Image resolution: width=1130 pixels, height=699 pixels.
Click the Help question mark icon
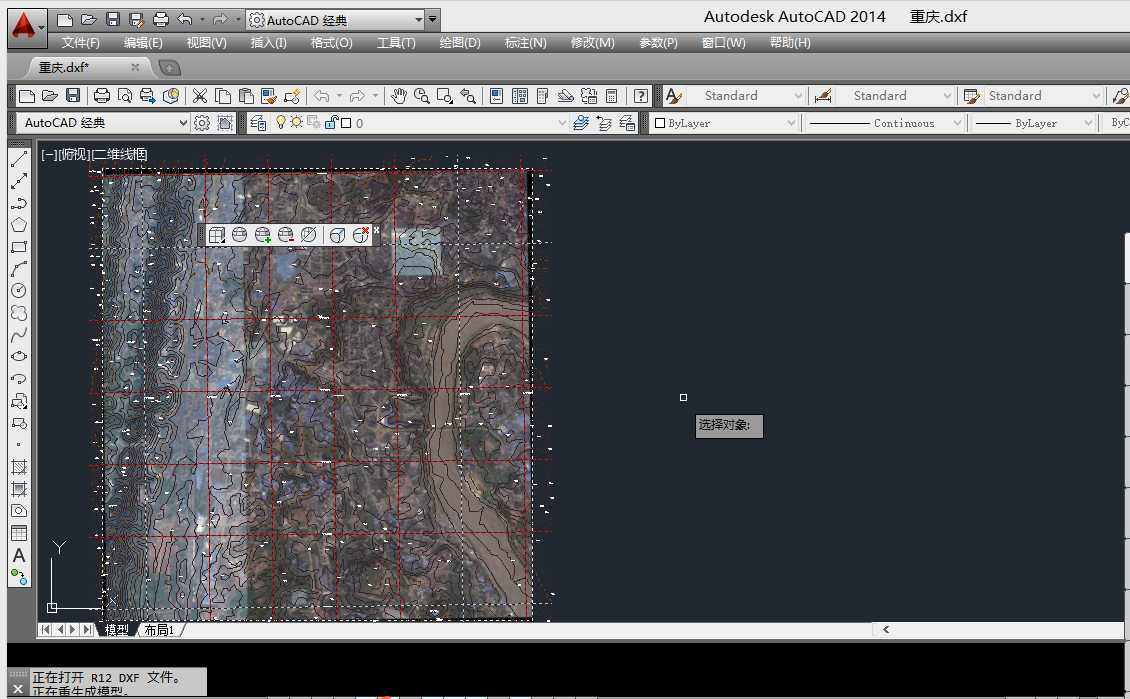[x=640, y=96]
